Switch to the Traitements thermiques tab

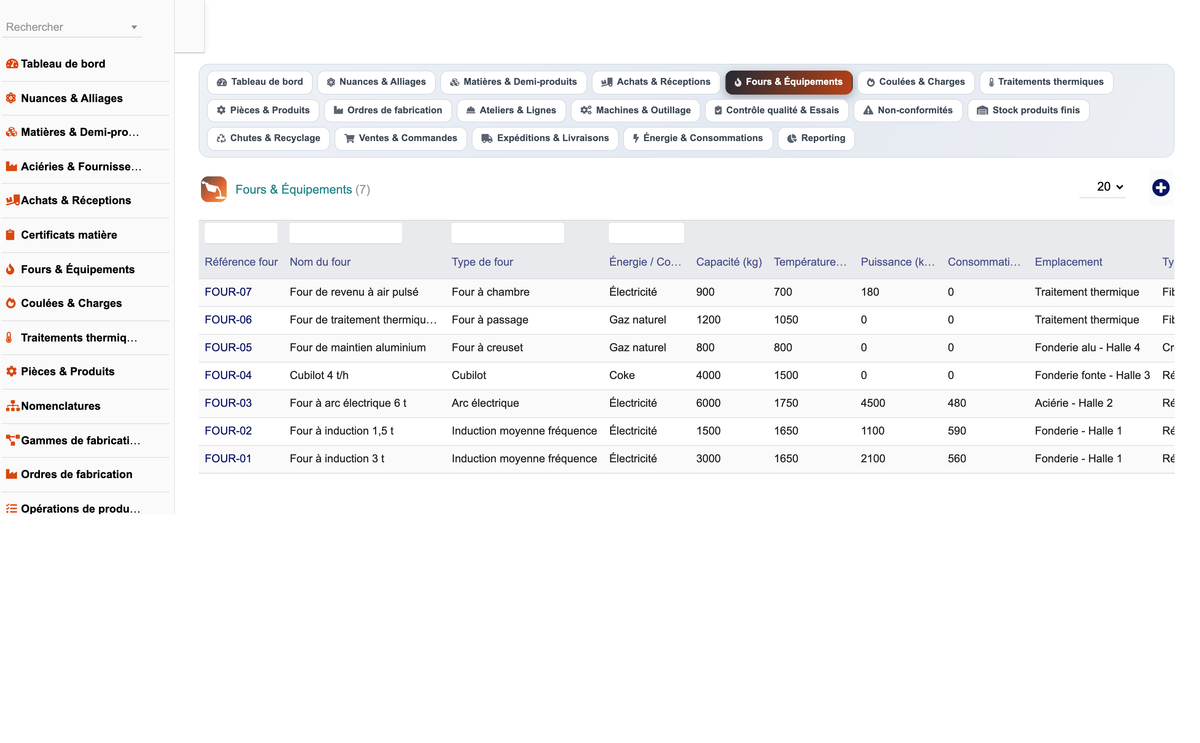1046,82
